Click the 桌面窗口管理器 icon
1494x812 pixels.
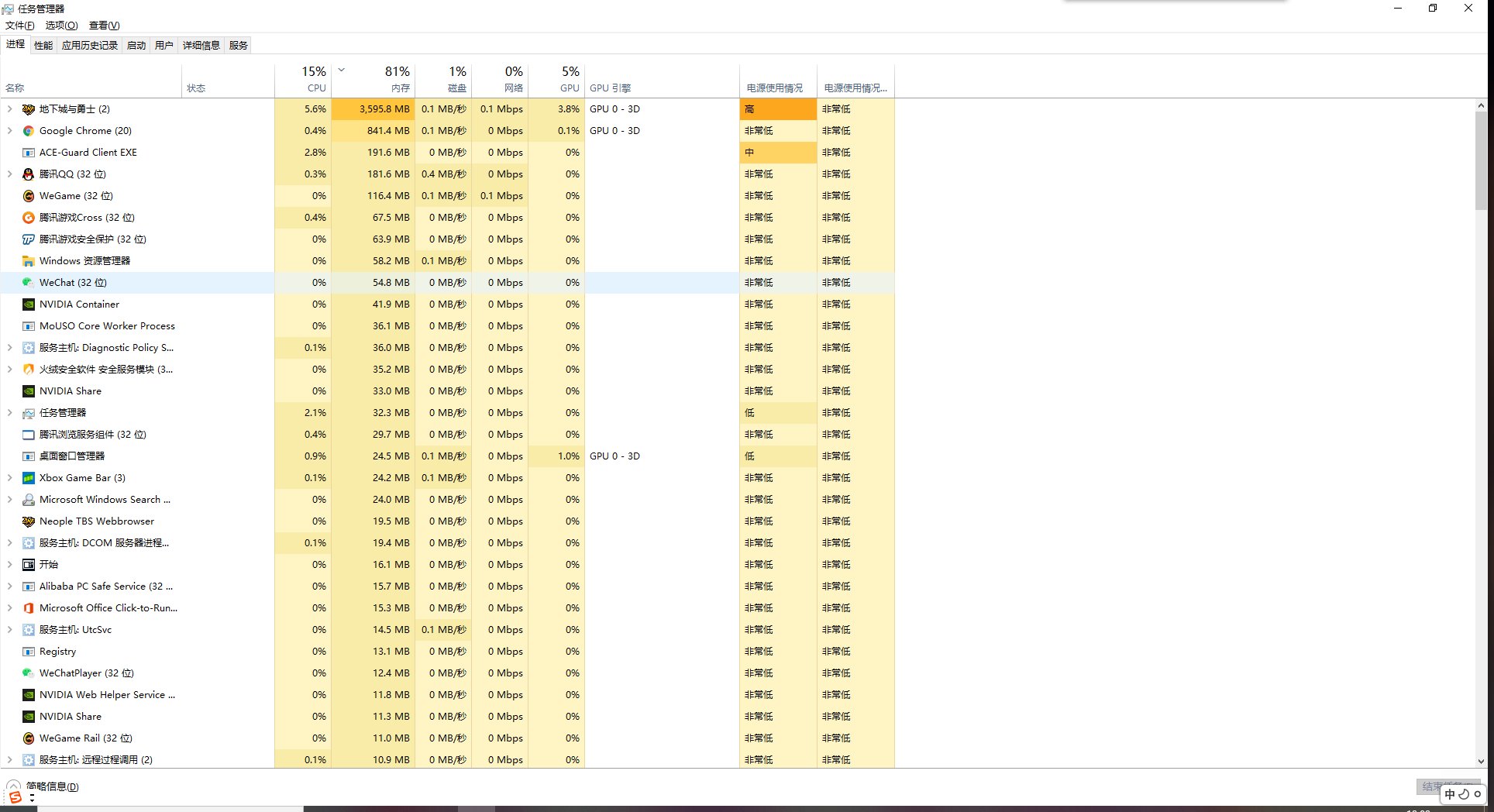(x=29, y=456)
